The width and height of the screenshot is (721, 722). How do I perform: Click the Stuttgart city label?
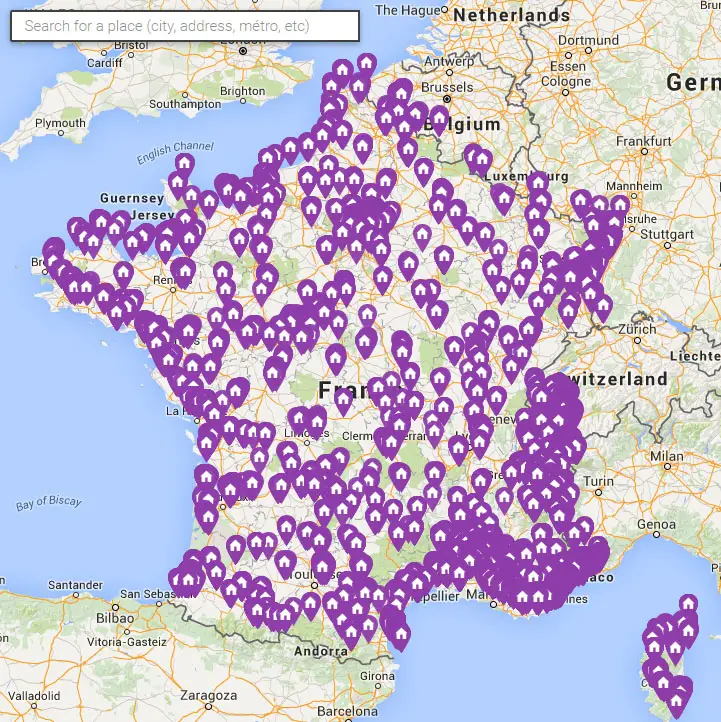(667, 234)
